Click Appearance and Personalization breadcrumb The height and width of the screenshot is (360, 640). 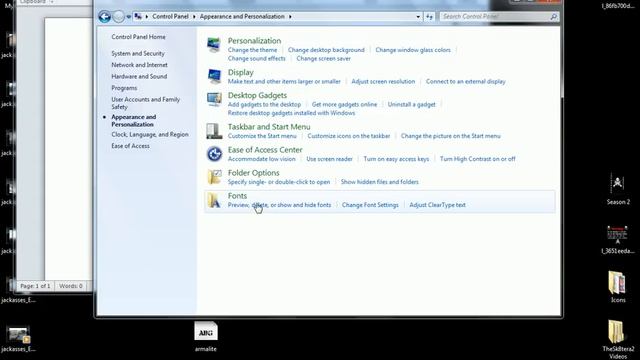pos(242,16)
